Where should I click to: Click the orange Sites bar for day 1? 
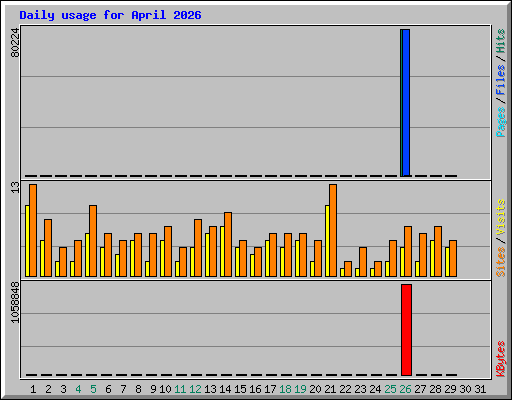[33, 230]
